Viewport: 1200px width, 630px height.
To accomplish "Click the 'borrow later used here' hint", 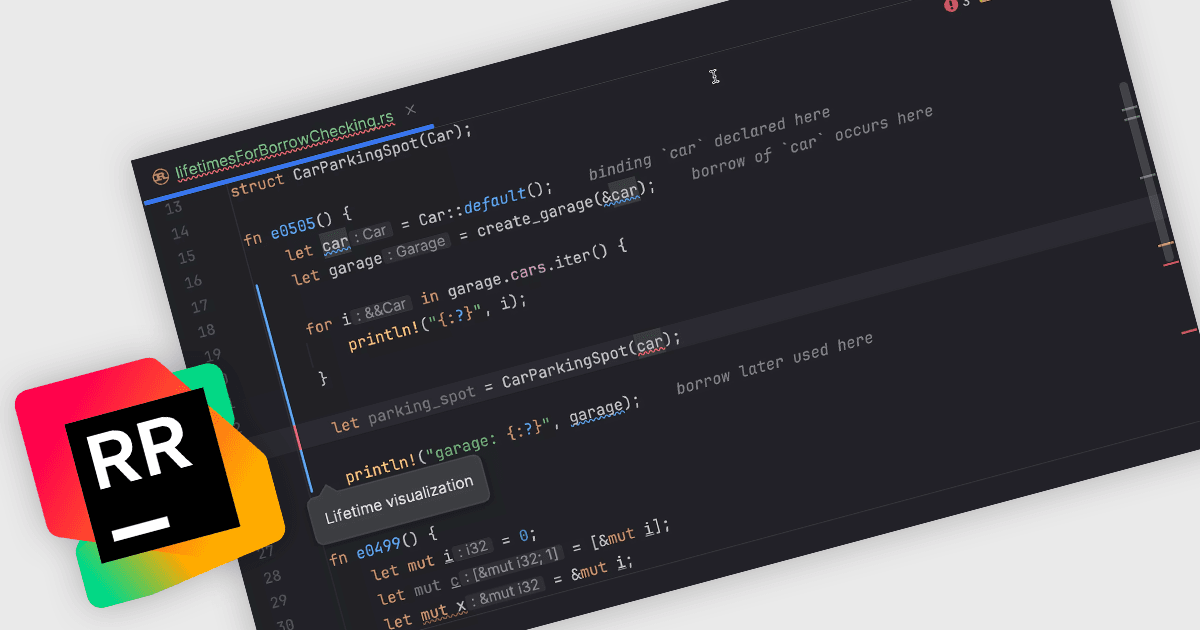I will [774, 363].
